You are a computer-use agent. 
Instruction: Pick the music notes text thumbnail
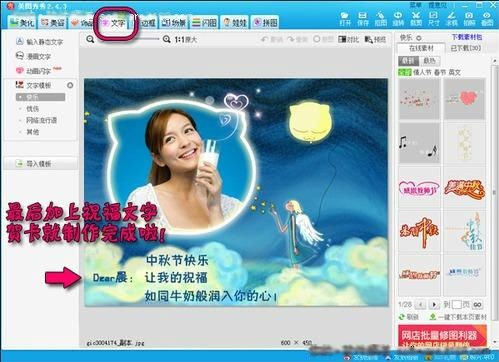tap(420, 143)
